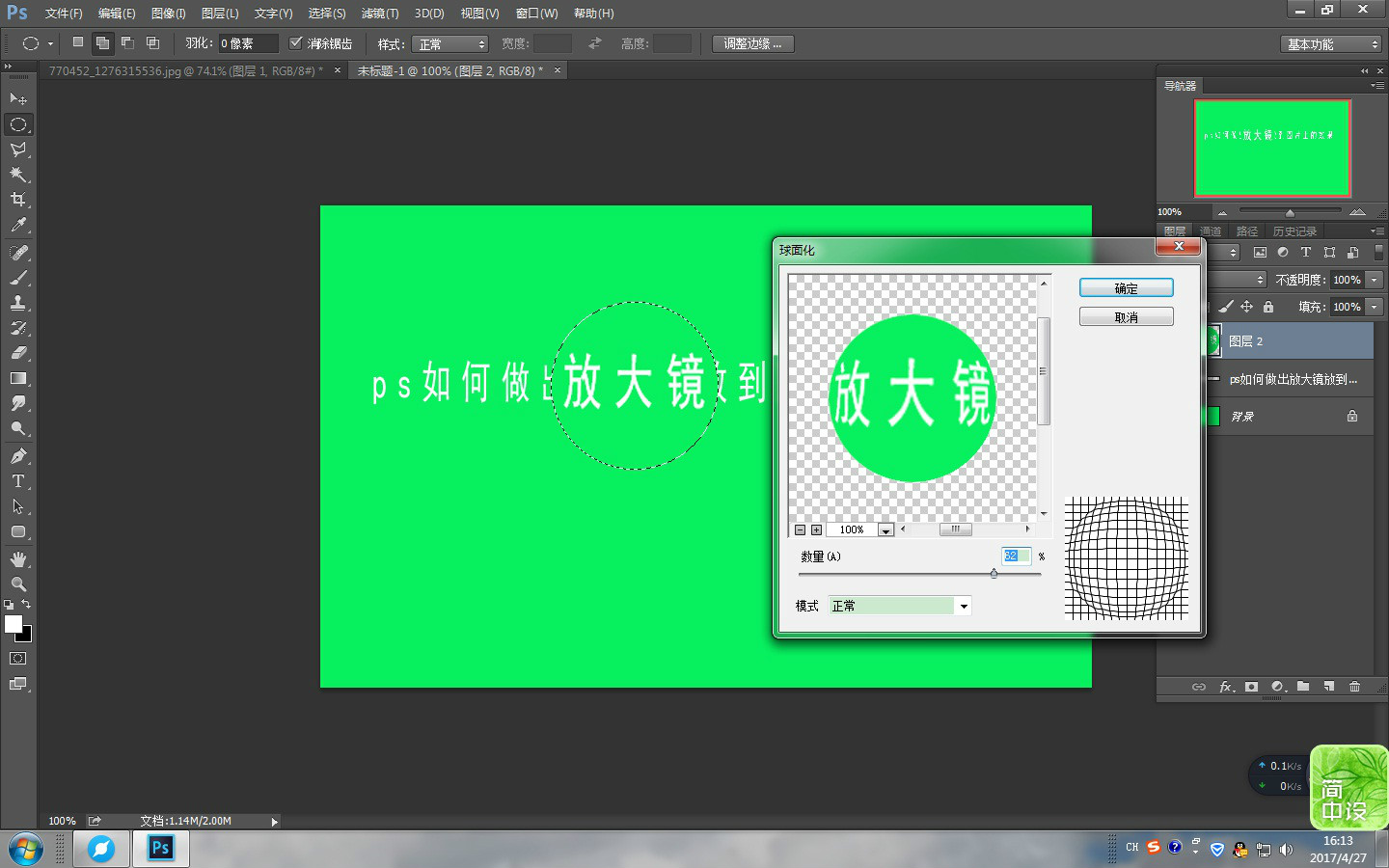The width and height of the screenshot is (1389, 868).
Task: Toggle Quick Mask mode
Action: 18,659
